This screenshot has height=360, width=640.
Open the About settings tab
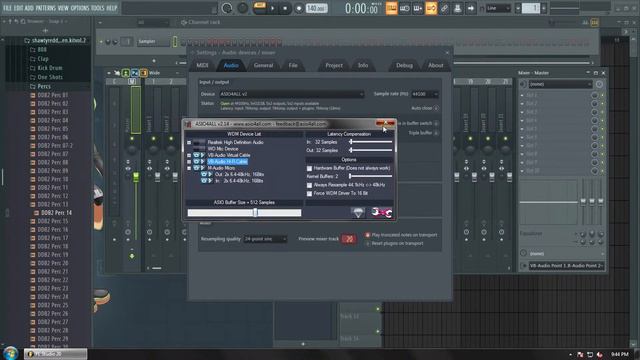pos(436,65)
